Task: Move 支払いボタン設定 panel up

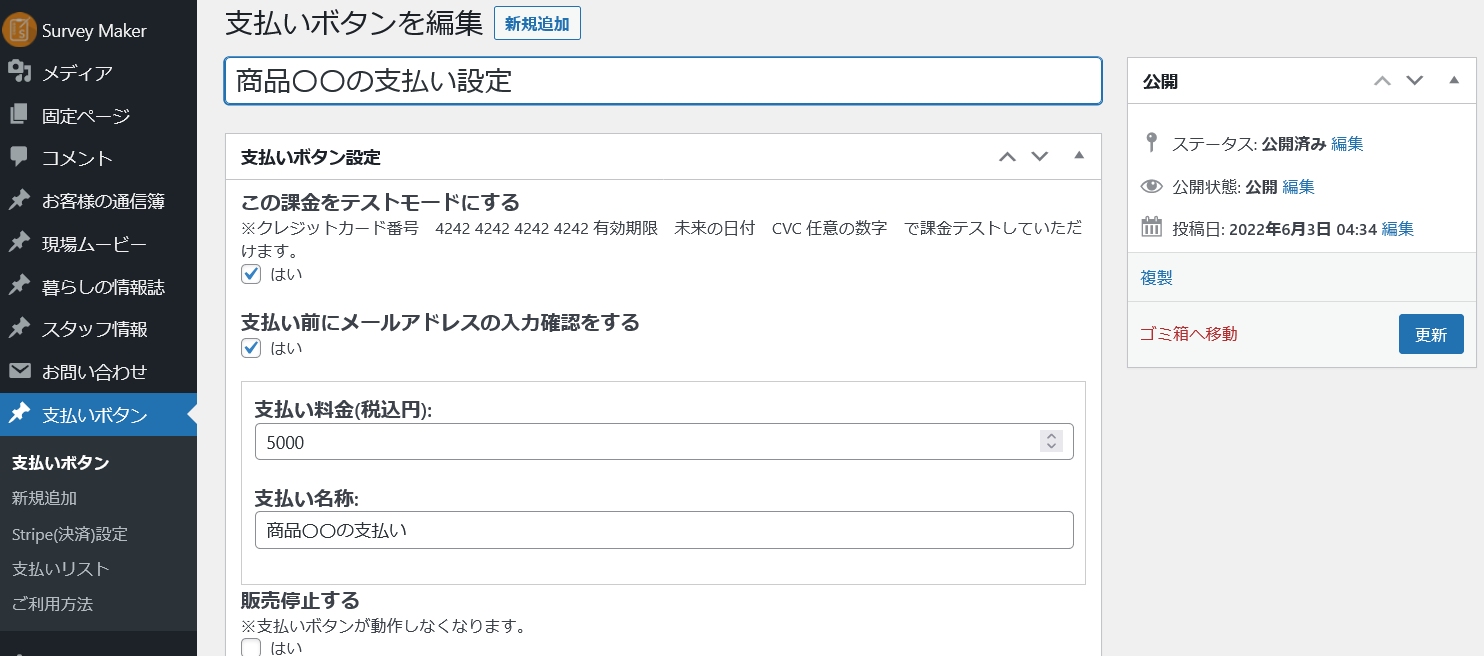Action: 1007,157
